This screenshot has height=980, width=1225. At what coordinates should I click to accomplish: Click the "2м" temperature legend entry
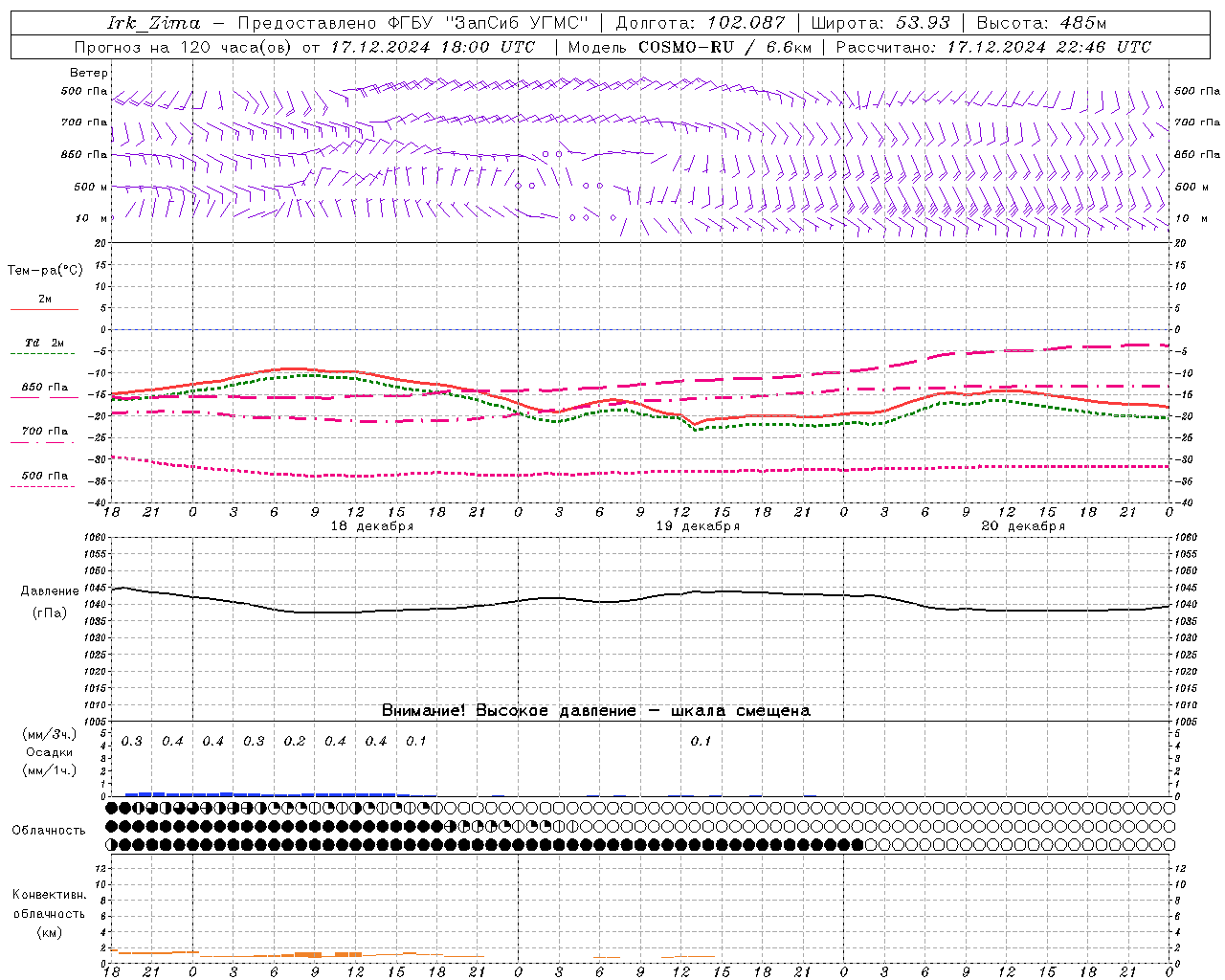45,299
